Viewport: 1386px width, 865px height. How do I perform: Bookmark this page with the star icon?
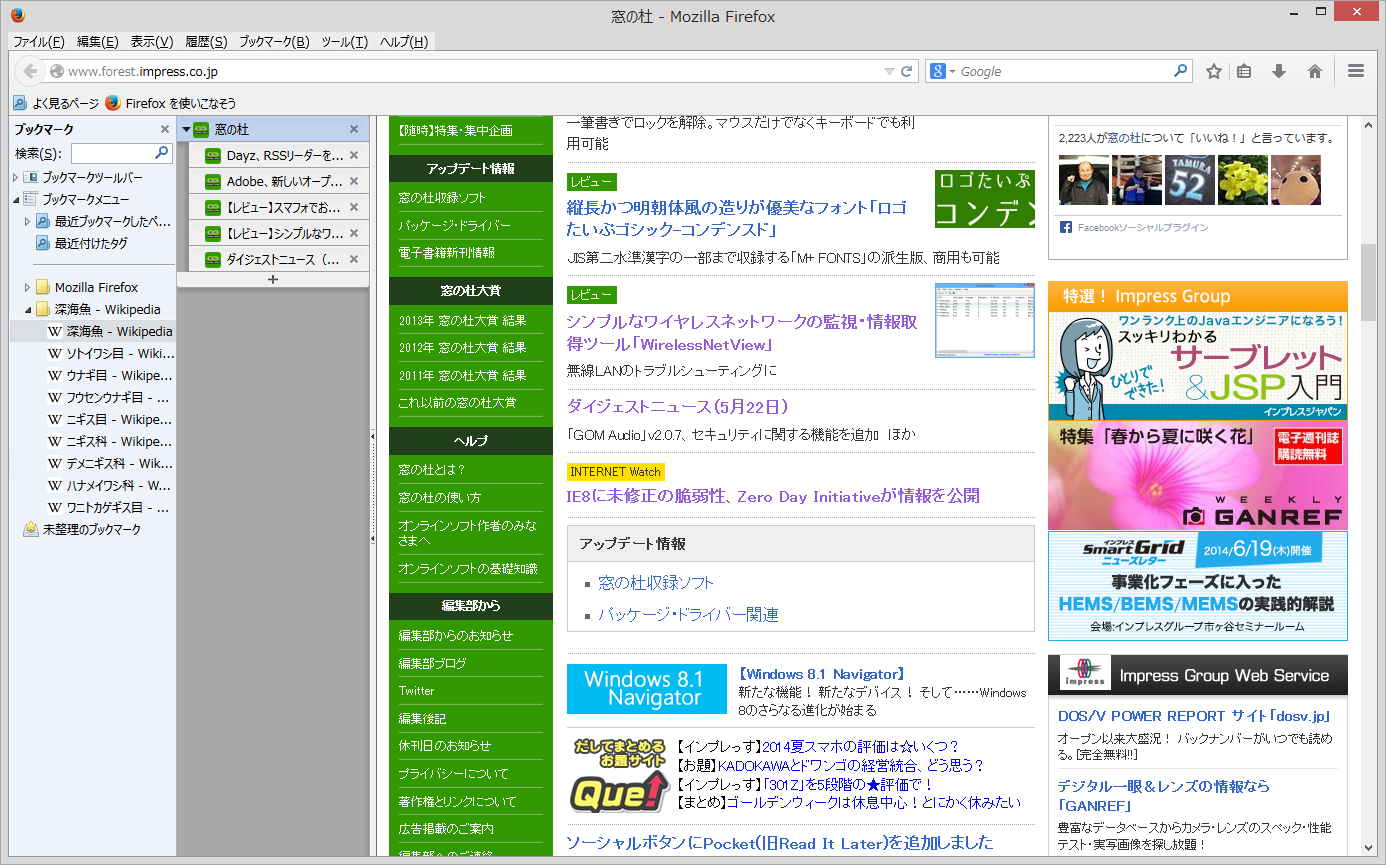pyautogui.click(x=1213, y=71)
